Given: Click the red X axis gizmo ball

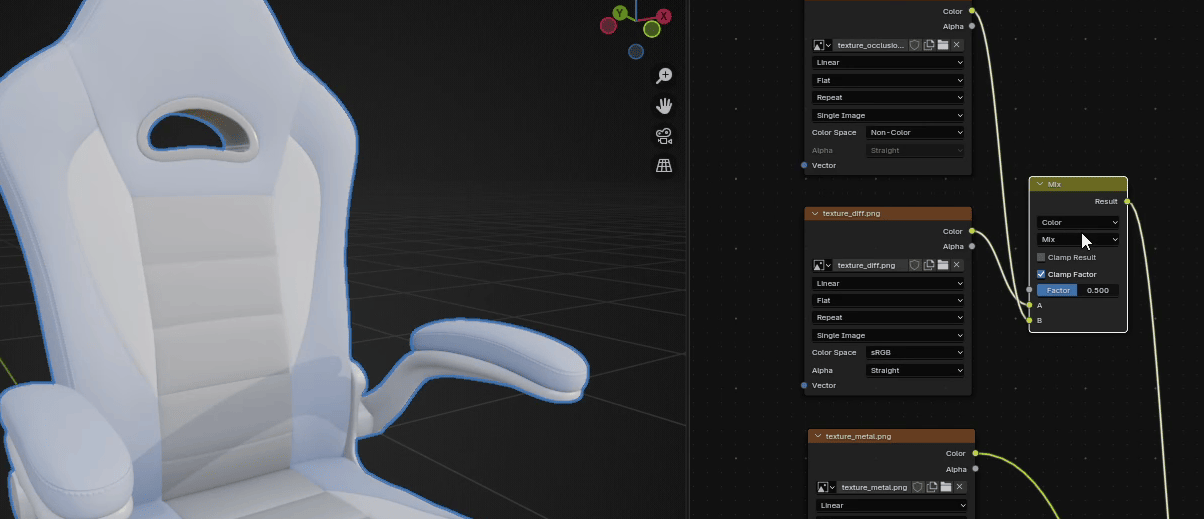Looking at the screenshot, I should 662,15.
